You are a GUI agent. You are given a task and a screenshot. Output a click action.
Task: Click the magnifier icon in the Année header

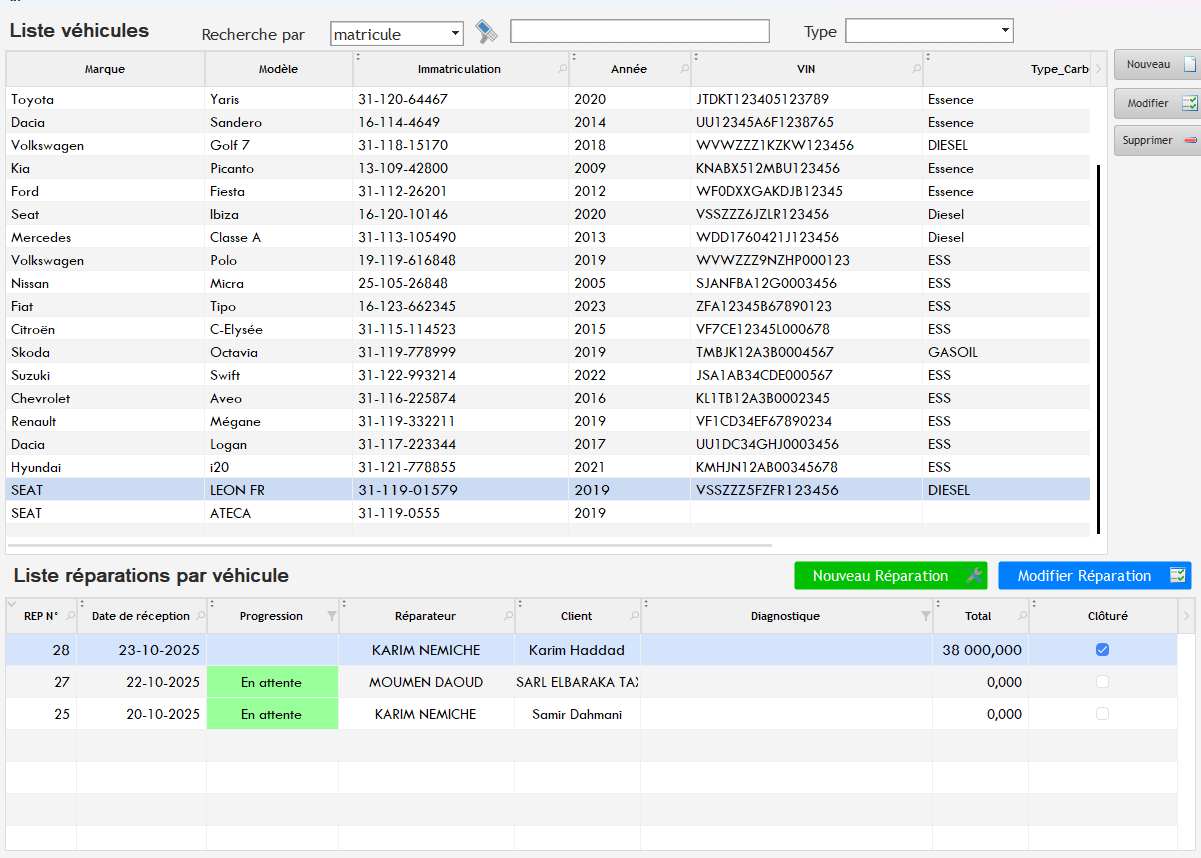tap(684, 69)
